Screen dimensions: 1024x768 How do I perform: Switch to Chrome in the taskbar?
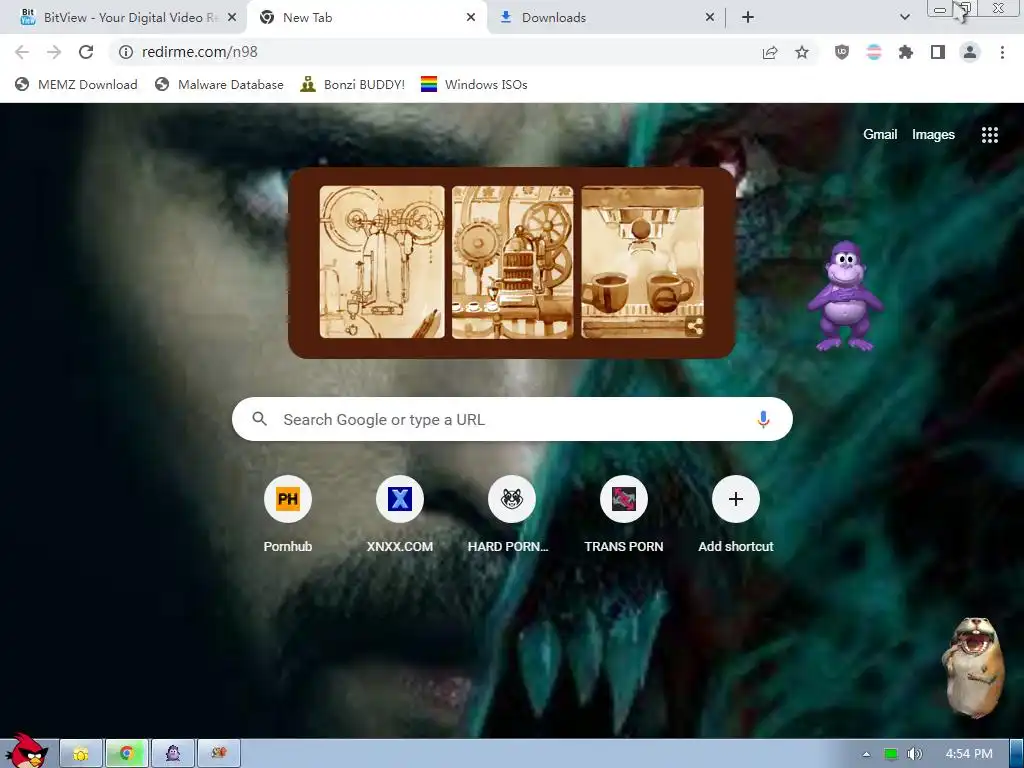click(127, 754)
